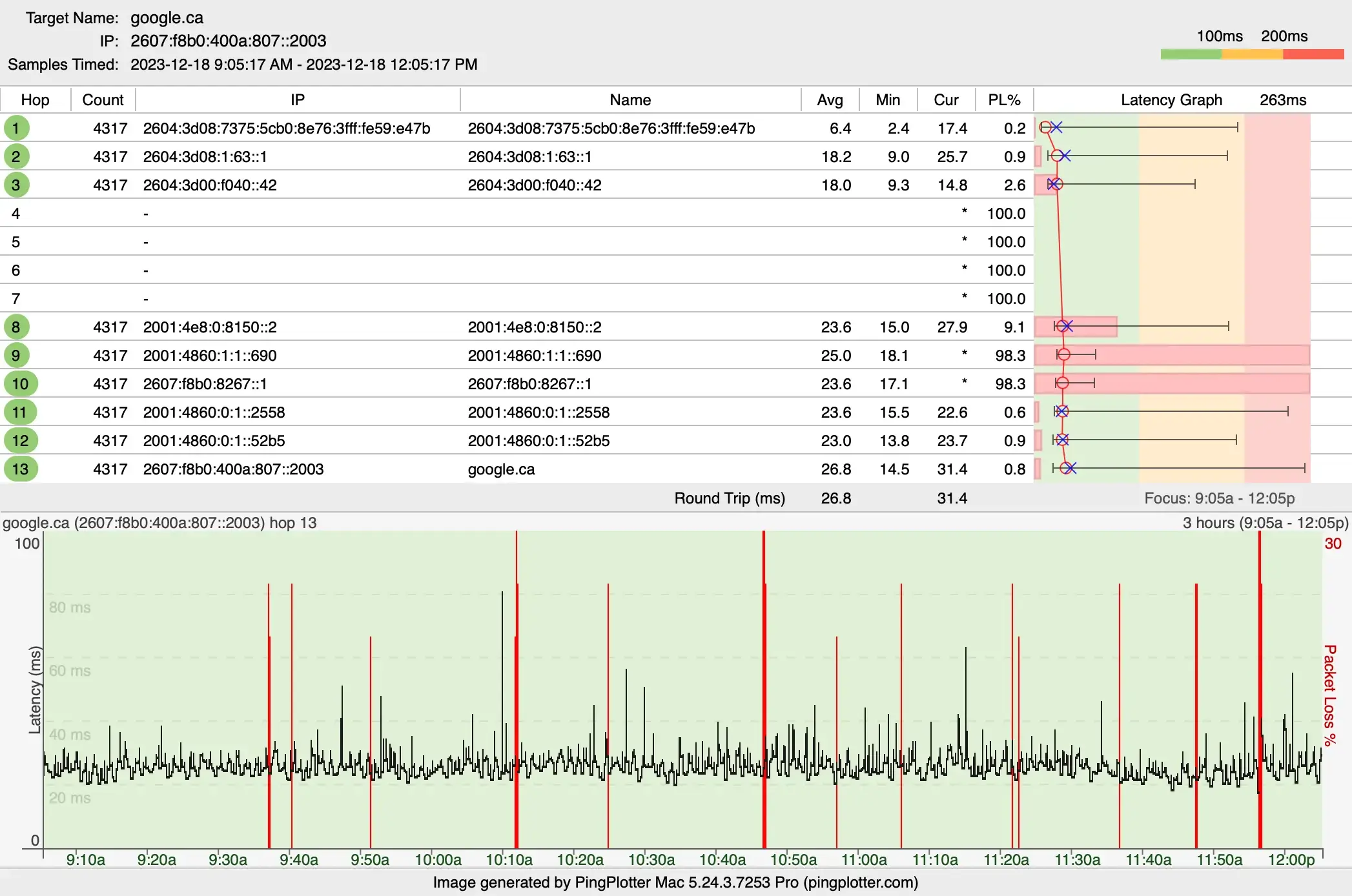Click the Min column header

(x=888, y=100)
